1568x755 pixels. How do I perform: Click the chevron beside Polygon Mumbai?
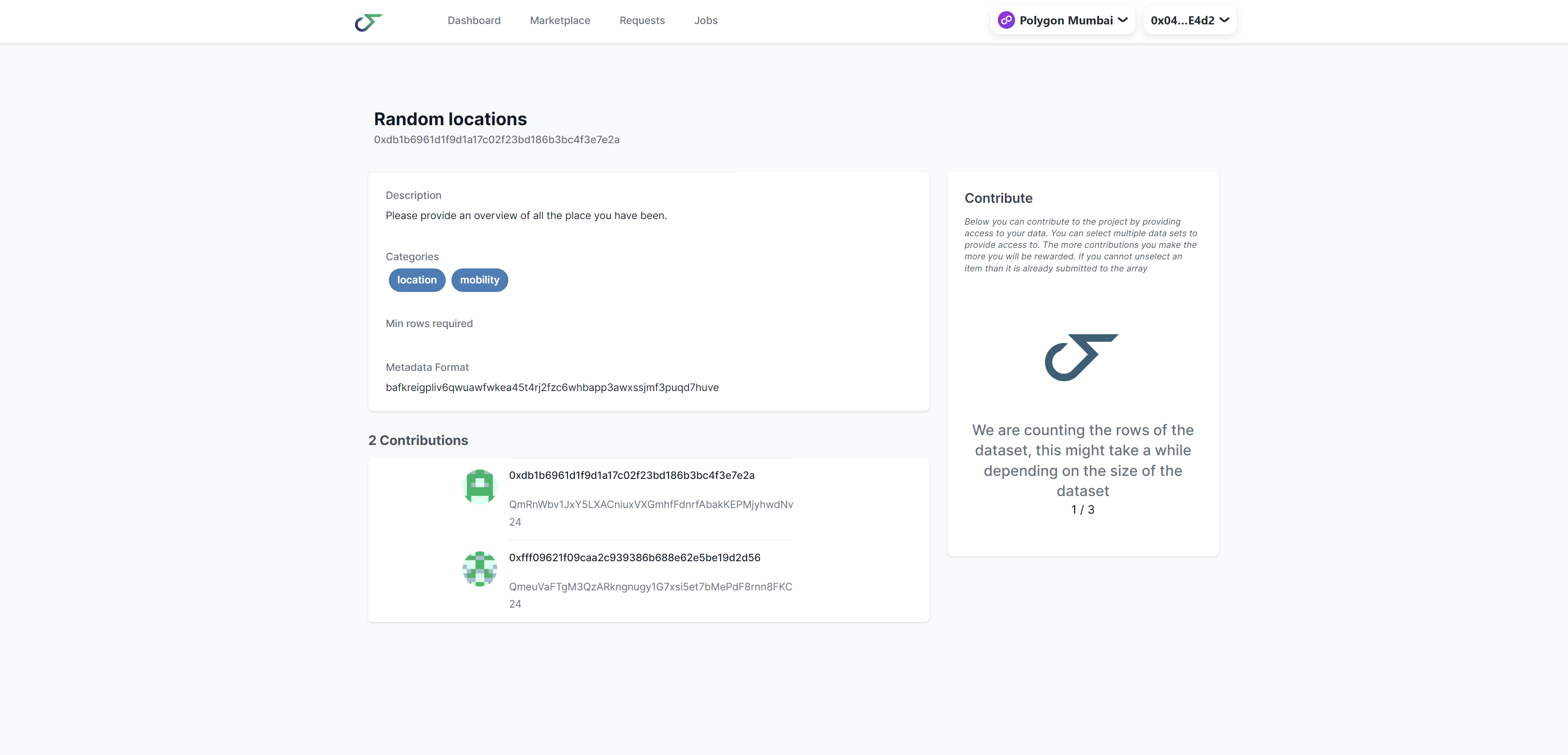tap(1123, 20)
